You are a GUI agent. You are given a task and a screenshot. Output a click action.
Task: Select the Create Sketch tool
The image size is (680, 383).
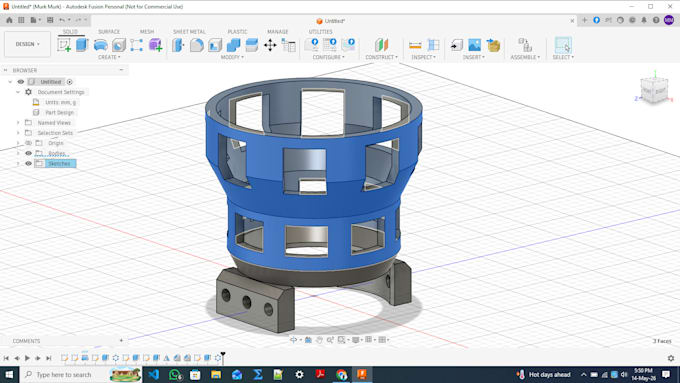click(x=64, y=45)
